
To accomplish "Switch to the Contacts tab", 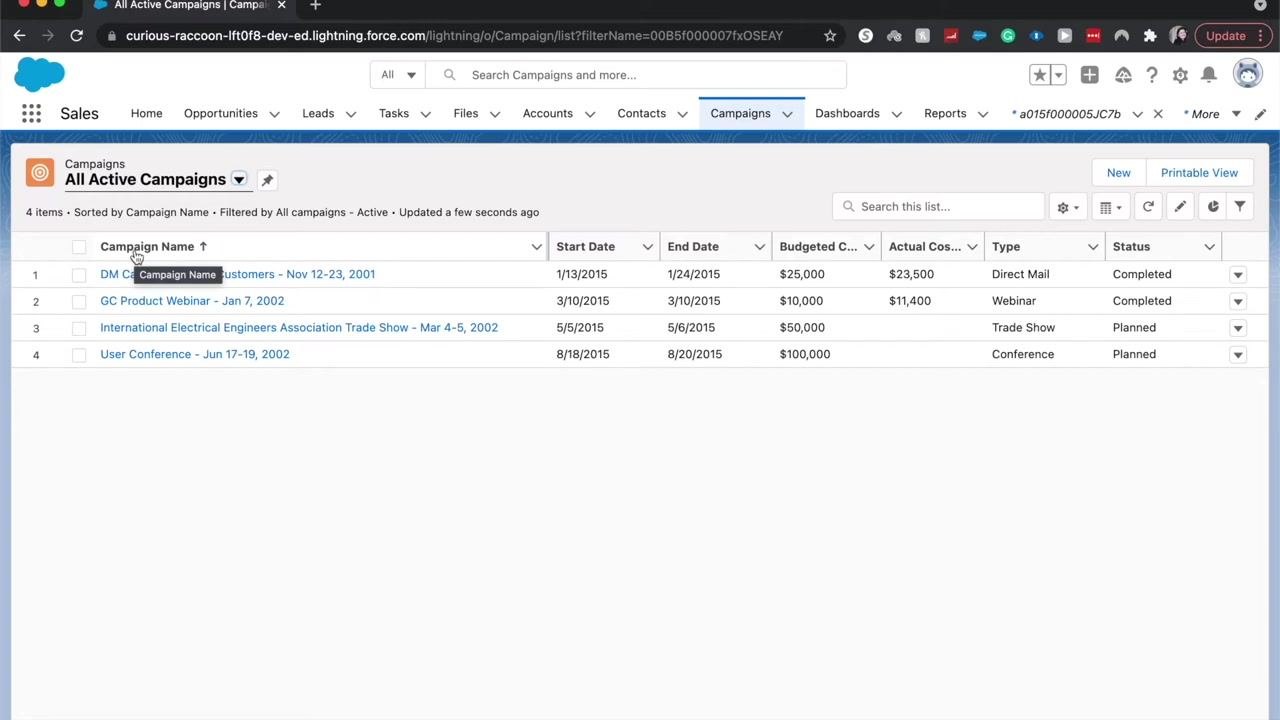I will pyautogui.click(x=642, y=114).
